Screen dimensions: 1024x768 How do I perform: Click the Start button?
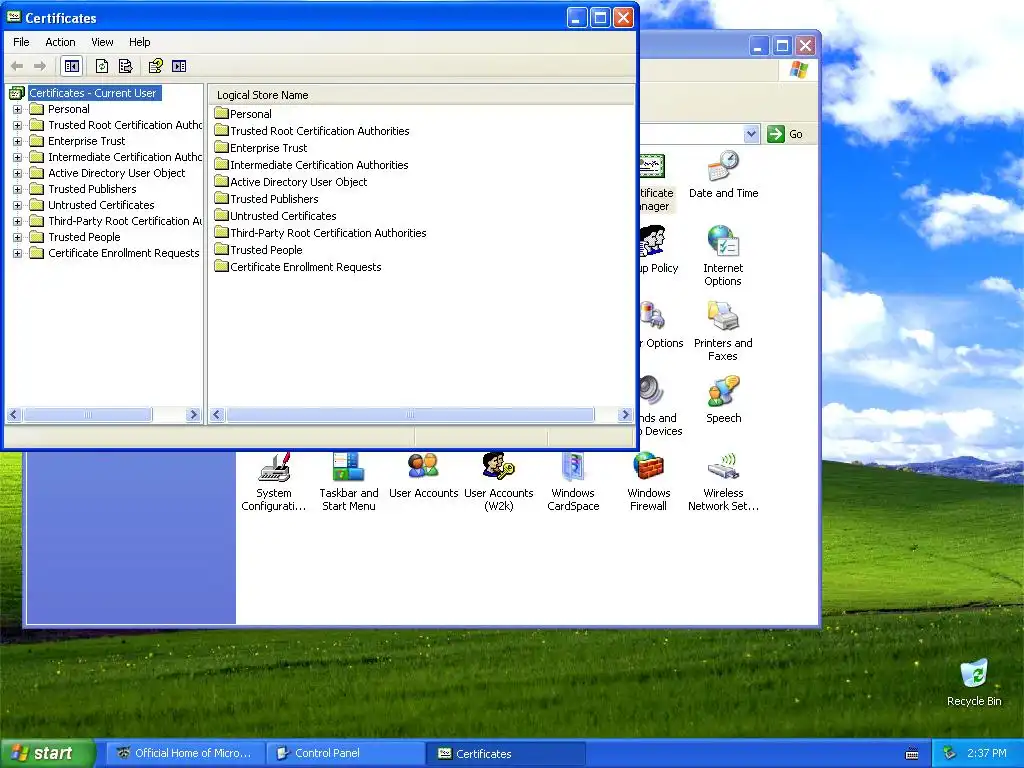[x=47, y=753]
